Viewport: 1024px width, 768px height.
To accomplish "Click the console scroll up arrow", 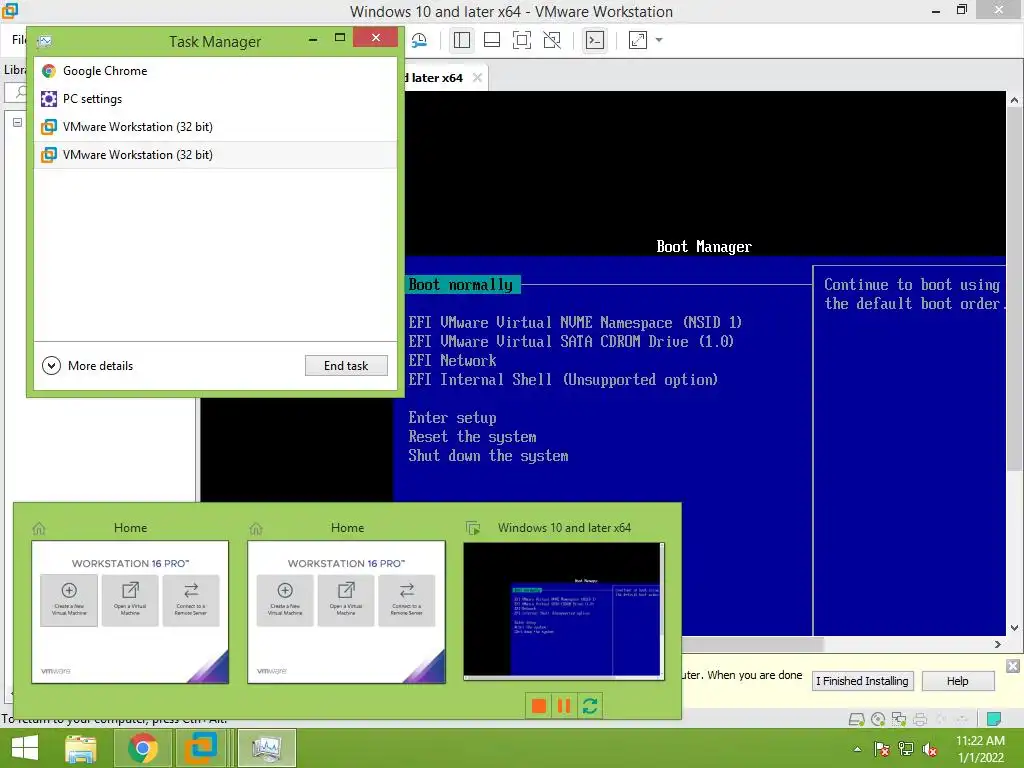I will 1014,100.
